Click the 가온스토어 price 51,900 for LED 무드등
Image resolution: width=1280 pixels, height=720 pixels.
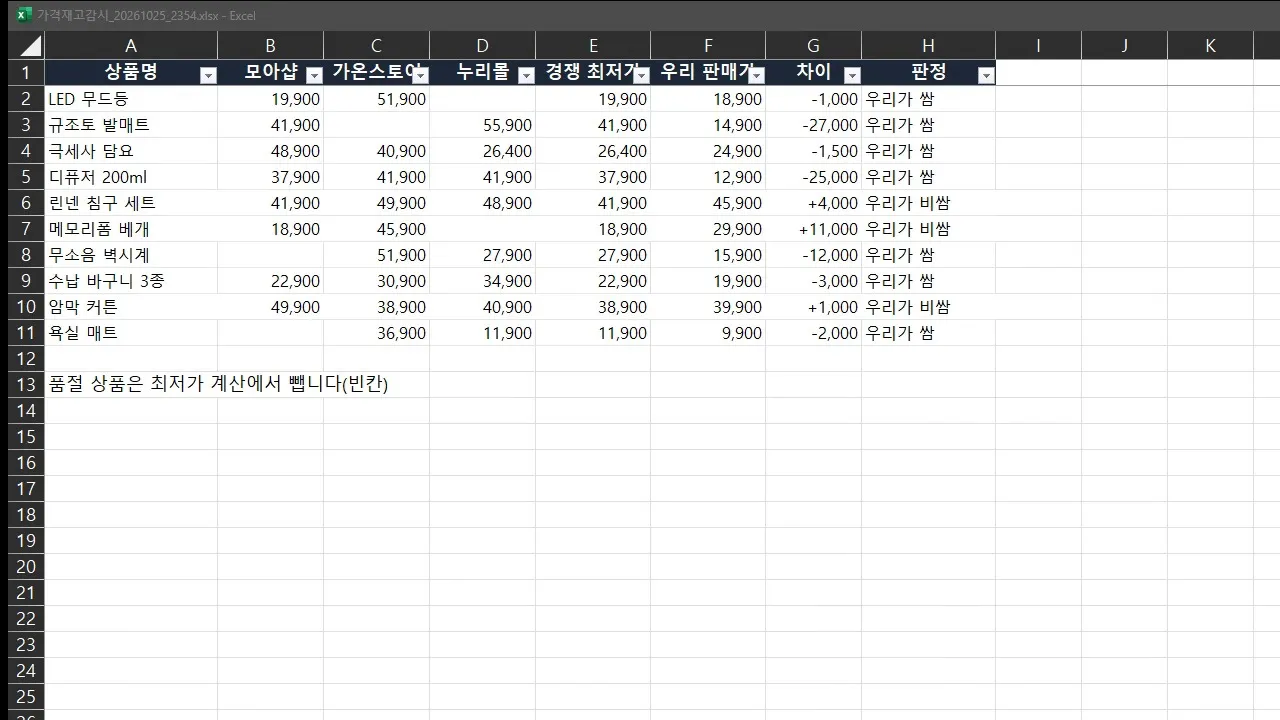point(377,99)
